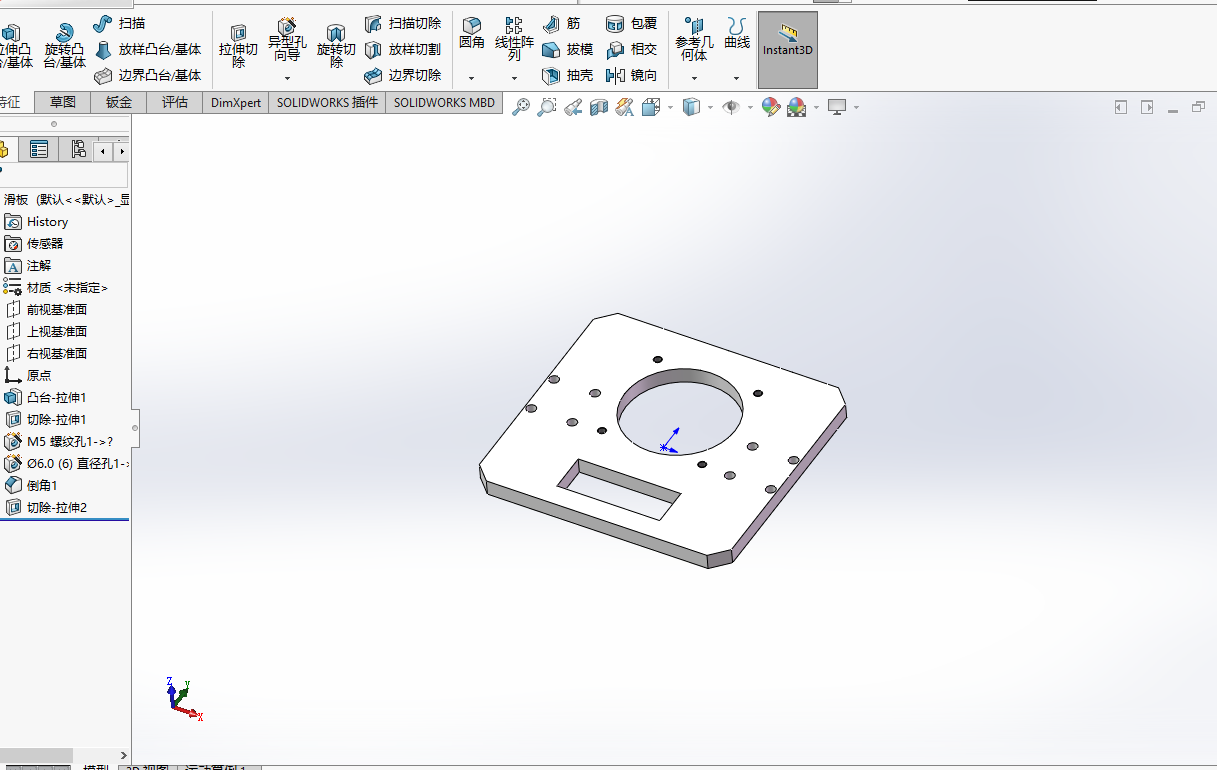This screenshot has height=770, width=1217.
Task: Click the 圆角 fillet tool
Action: point(471,33)
